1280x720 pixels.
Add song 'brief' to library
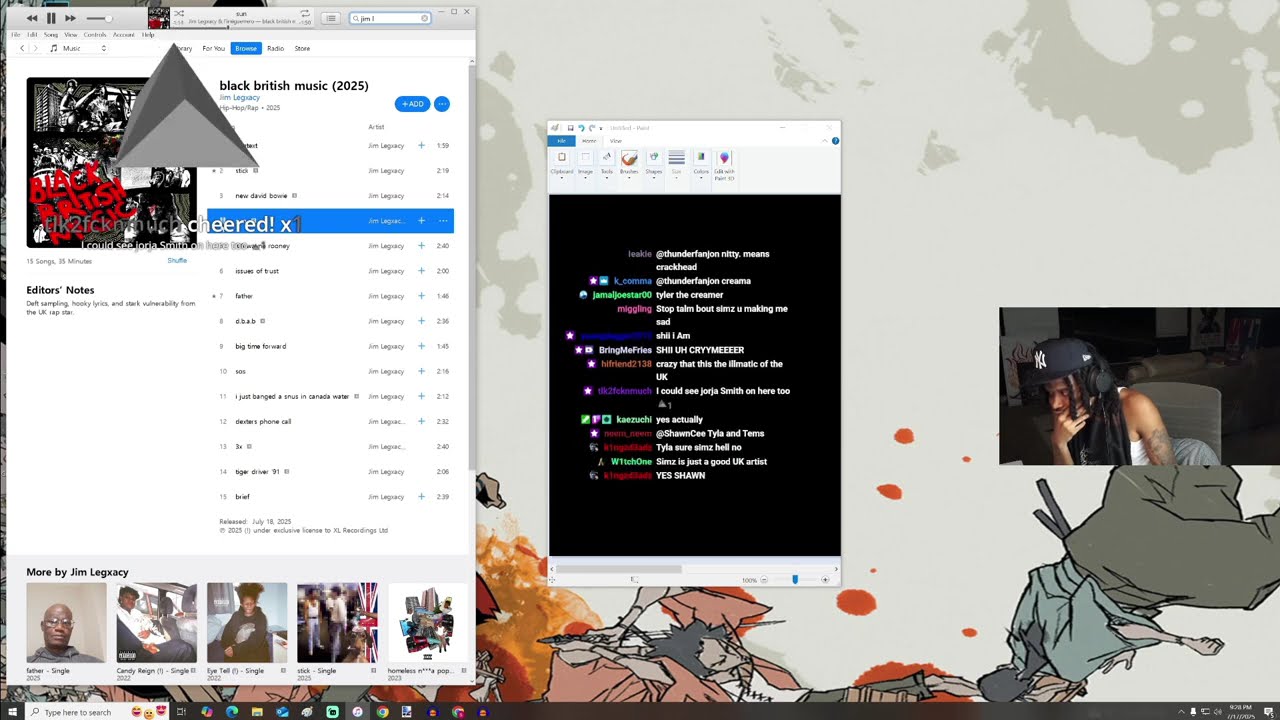pyautogui.click(x=421, y=496)
